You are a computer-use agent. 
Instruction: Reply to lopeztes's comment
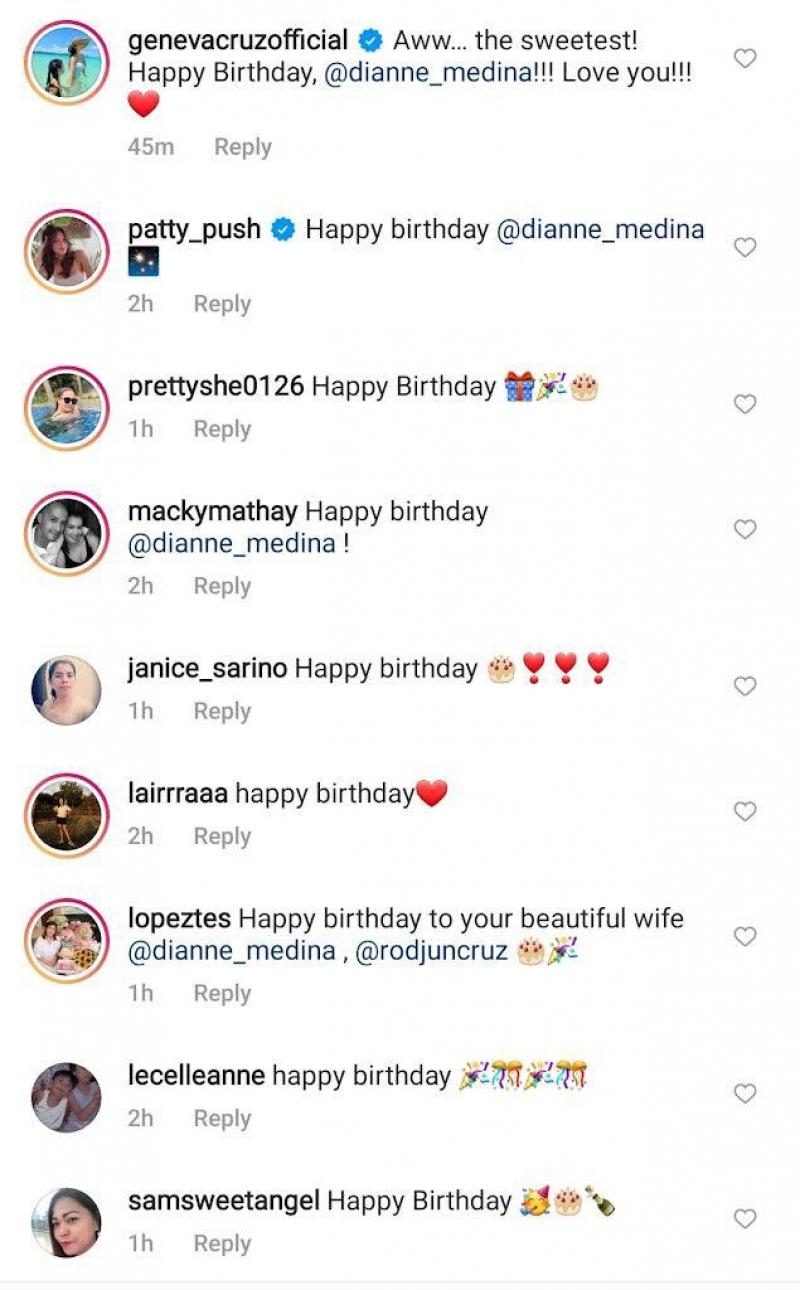point(221,993)
